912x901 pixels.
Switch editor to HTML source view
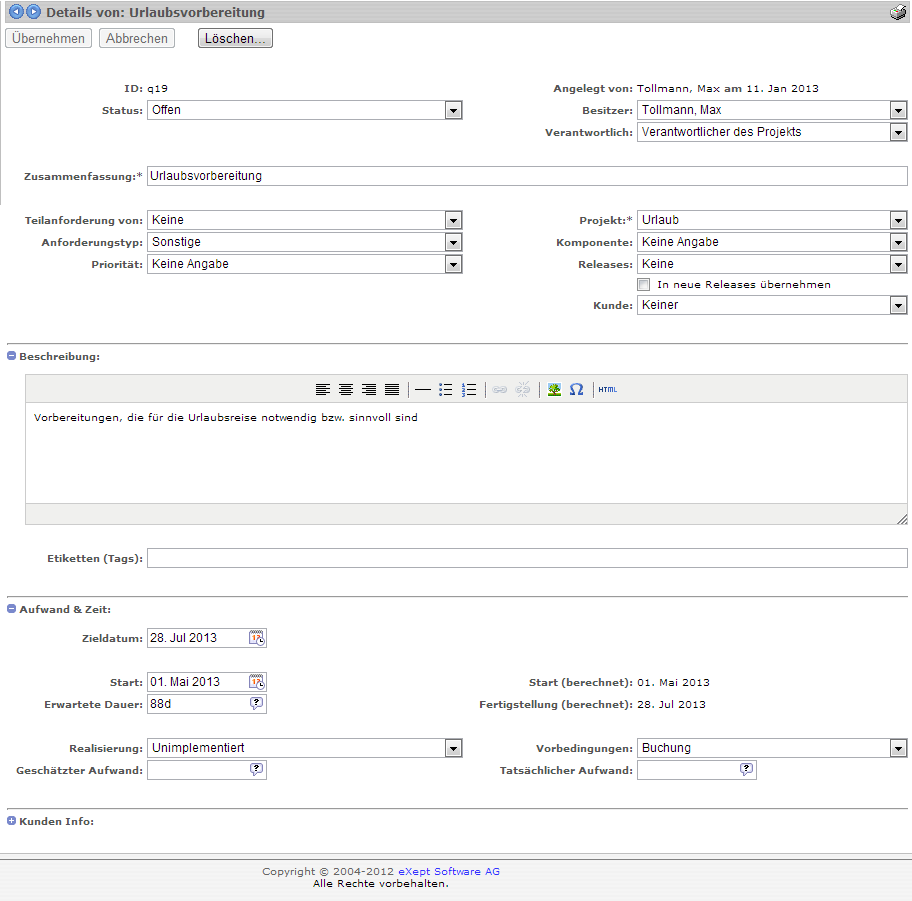point(607,390)
